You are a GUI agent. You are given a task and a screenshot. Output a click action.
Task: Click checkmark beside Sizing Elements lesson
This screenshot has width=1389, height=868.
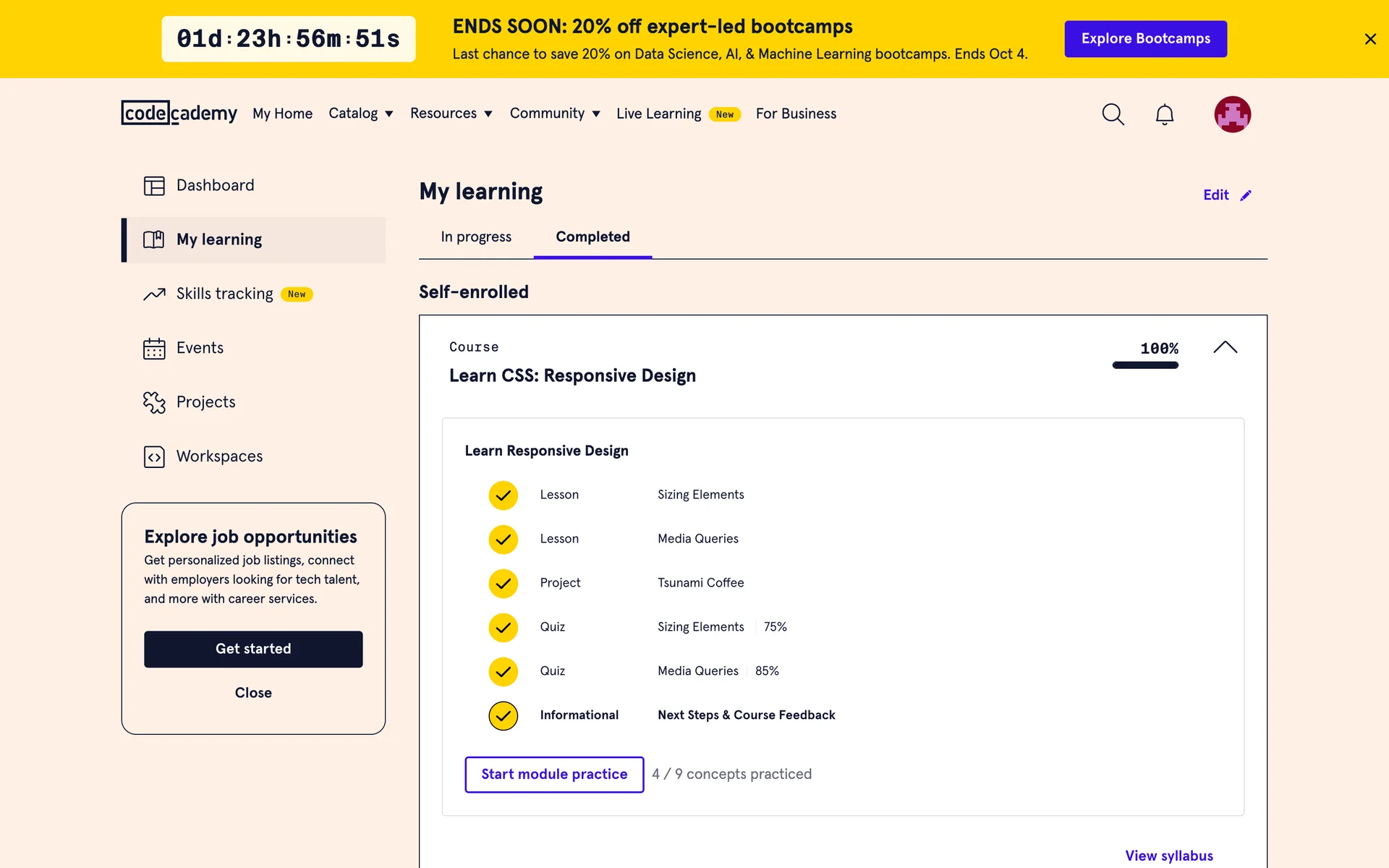(503, 495)
